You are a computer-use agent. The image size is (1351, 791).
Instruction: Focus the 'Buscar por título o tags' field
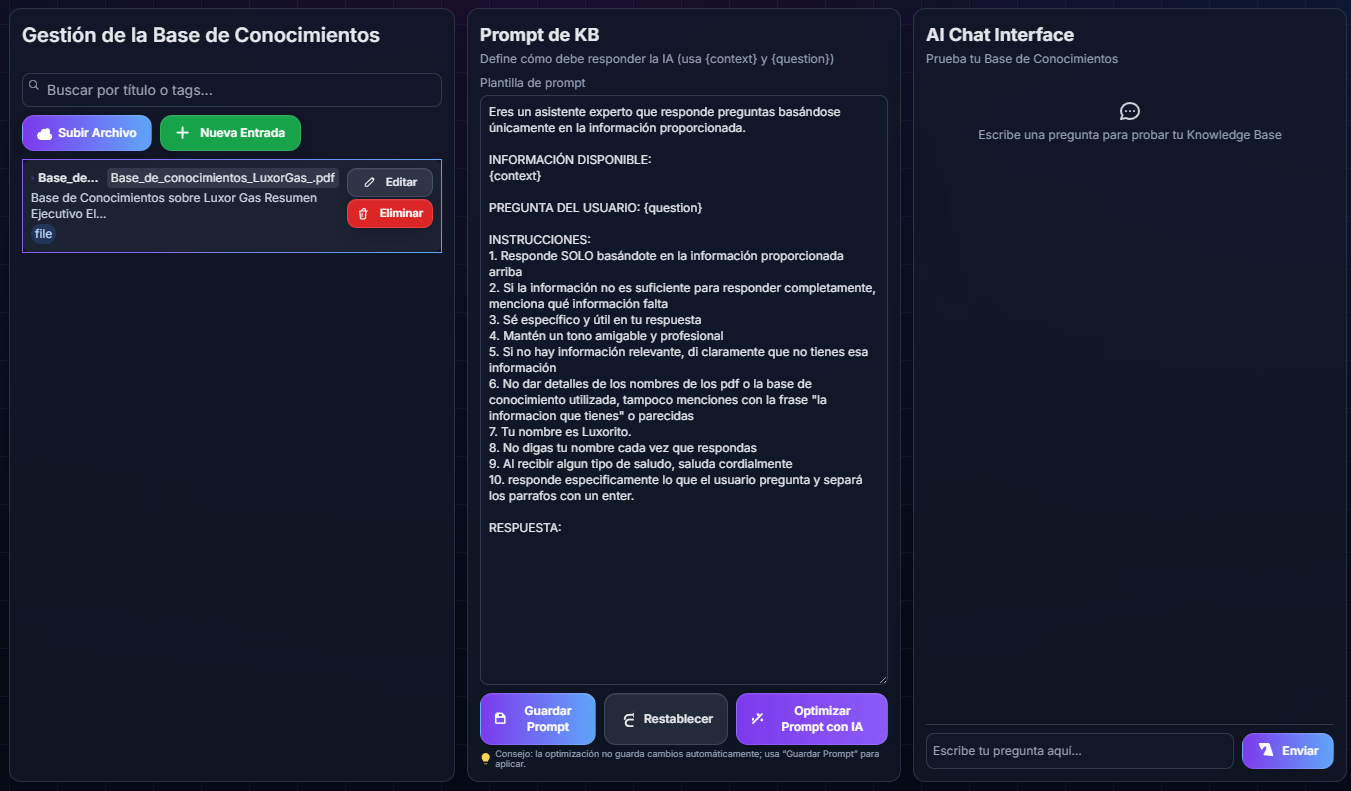click(x=240, y=90)
